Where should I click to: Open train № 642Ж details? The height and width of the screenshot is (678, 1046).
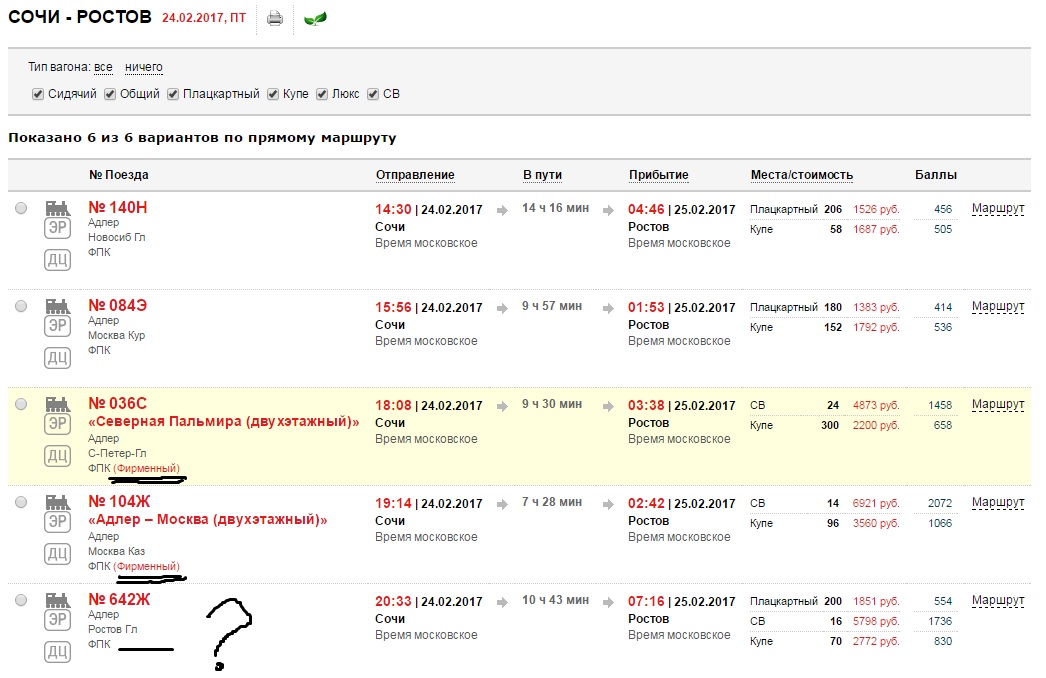pos(119,599)
